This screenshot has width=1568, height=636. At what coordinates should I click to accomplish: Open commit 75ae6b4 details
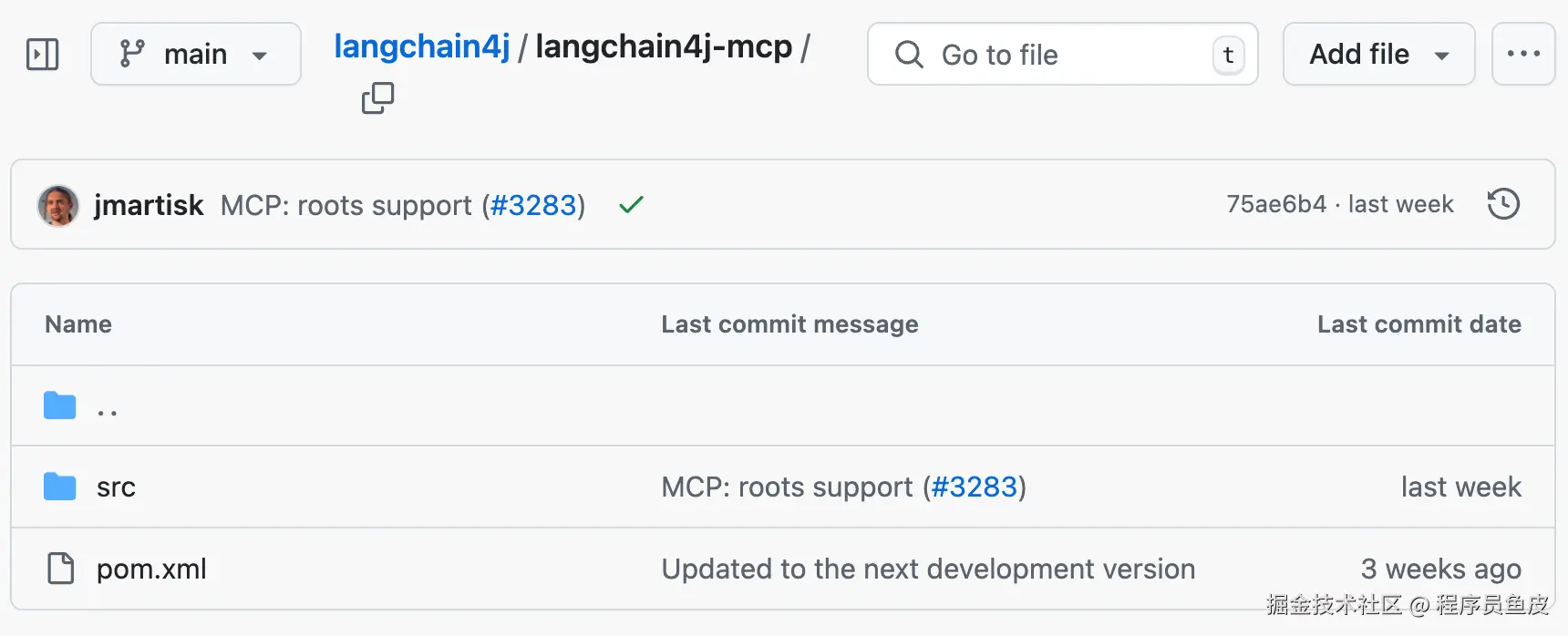click(x=1275, y=204)
